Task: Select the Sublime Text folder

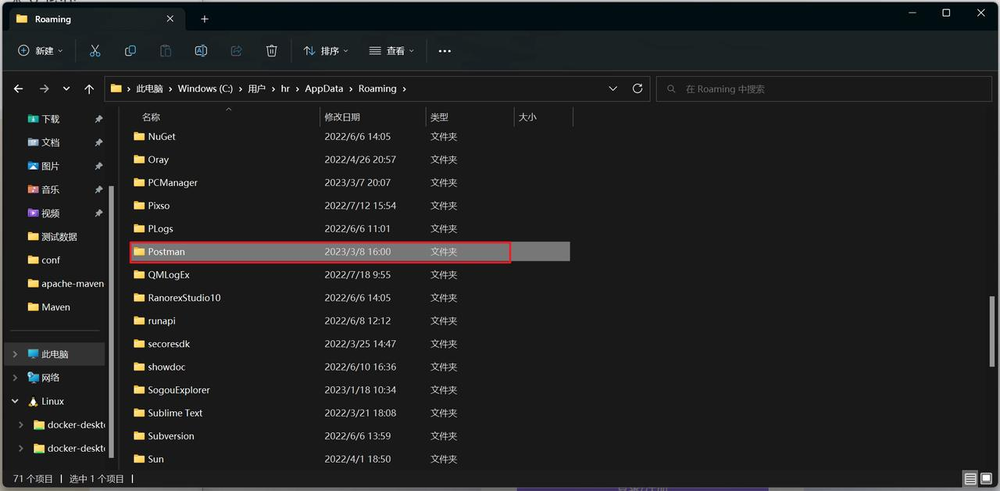Action: pos(175,413)
